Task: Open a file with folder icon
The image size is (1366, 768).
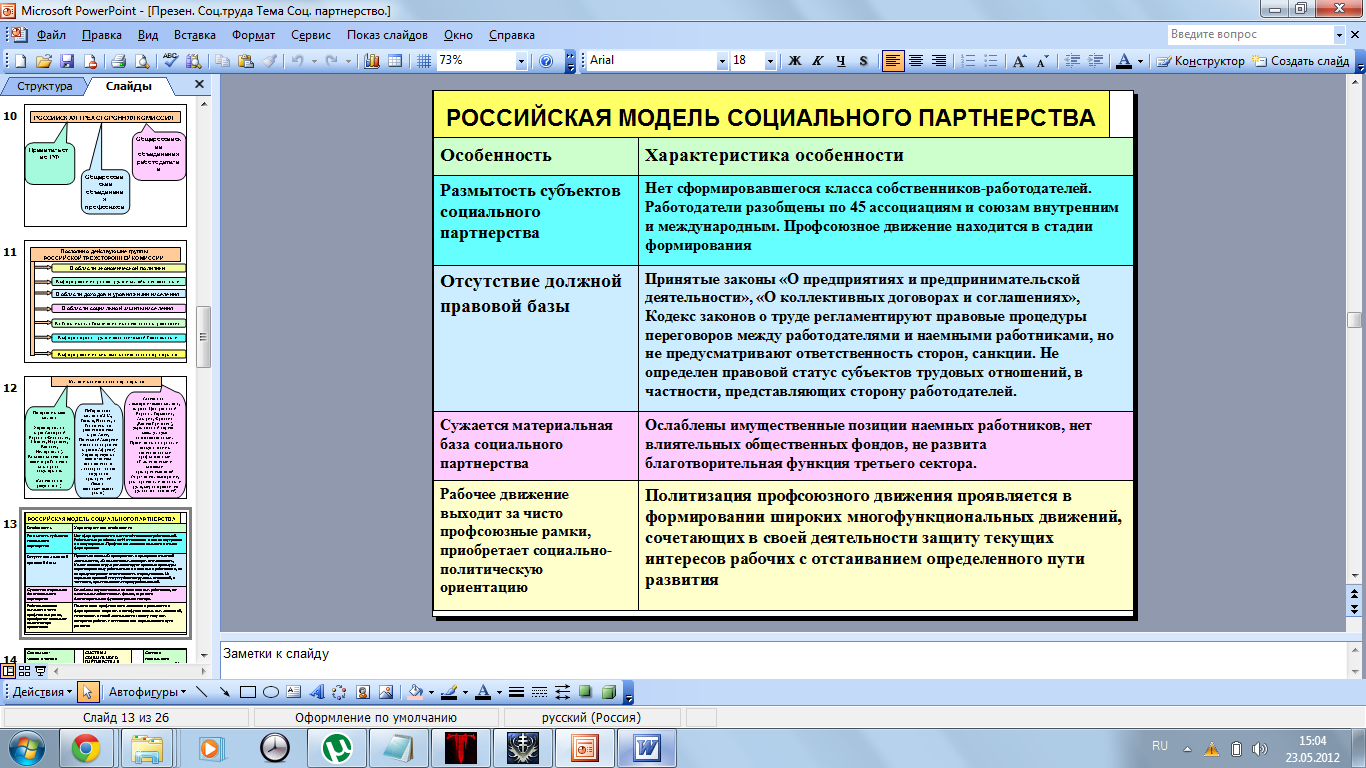Action: point(44,60)
